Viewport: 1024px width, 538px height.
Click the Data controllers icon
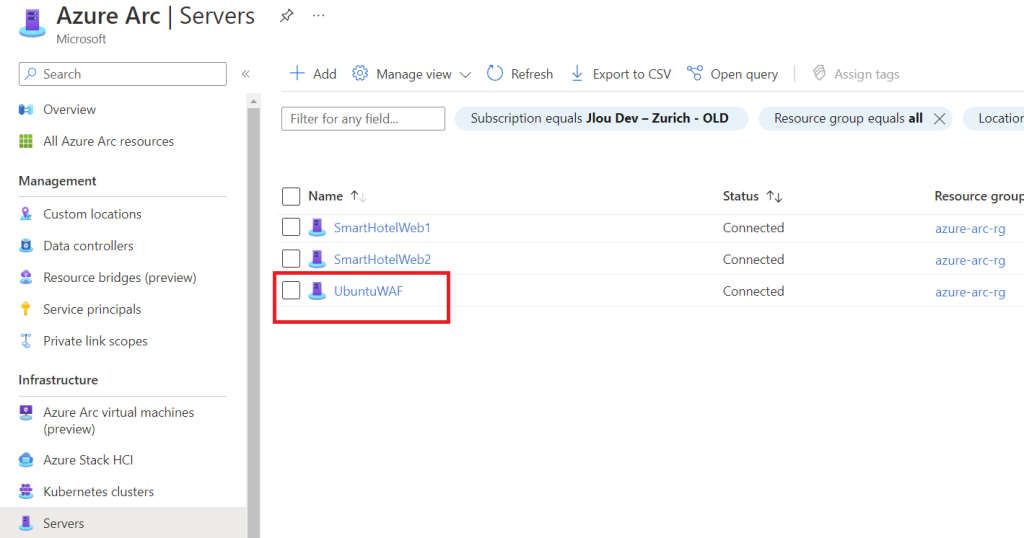point(26,245)
